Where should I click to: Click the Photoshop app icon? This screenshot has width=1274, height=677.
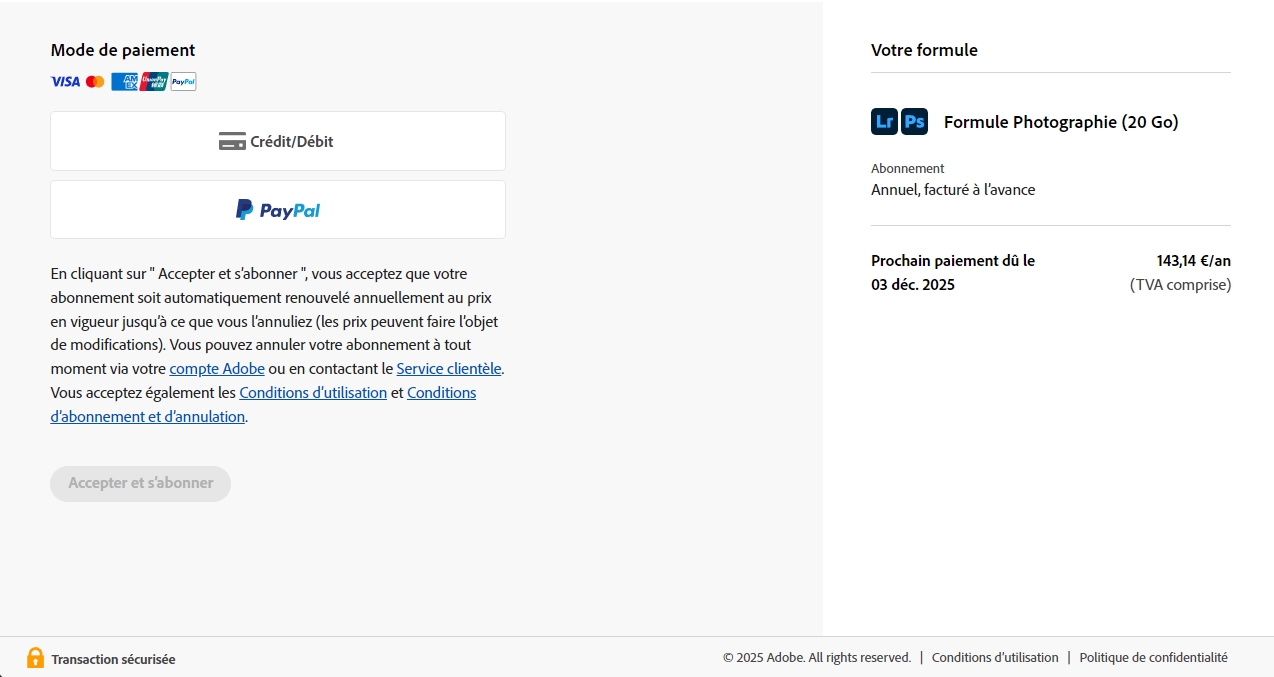click(914, 122)
